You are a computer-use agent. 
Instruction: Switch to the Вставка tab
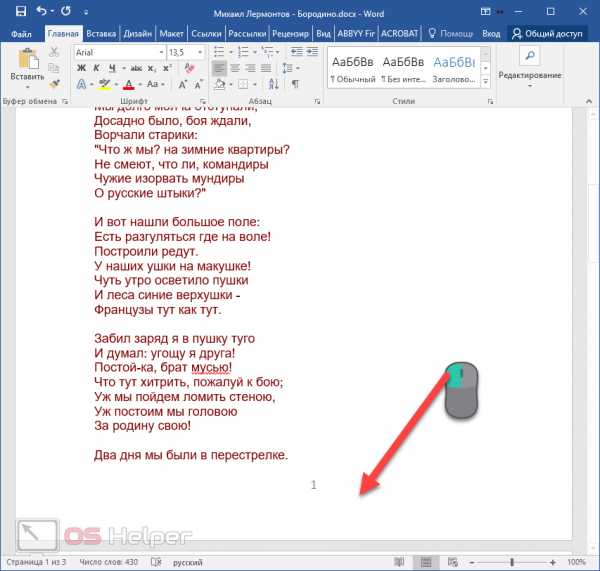tap(101, 34)
